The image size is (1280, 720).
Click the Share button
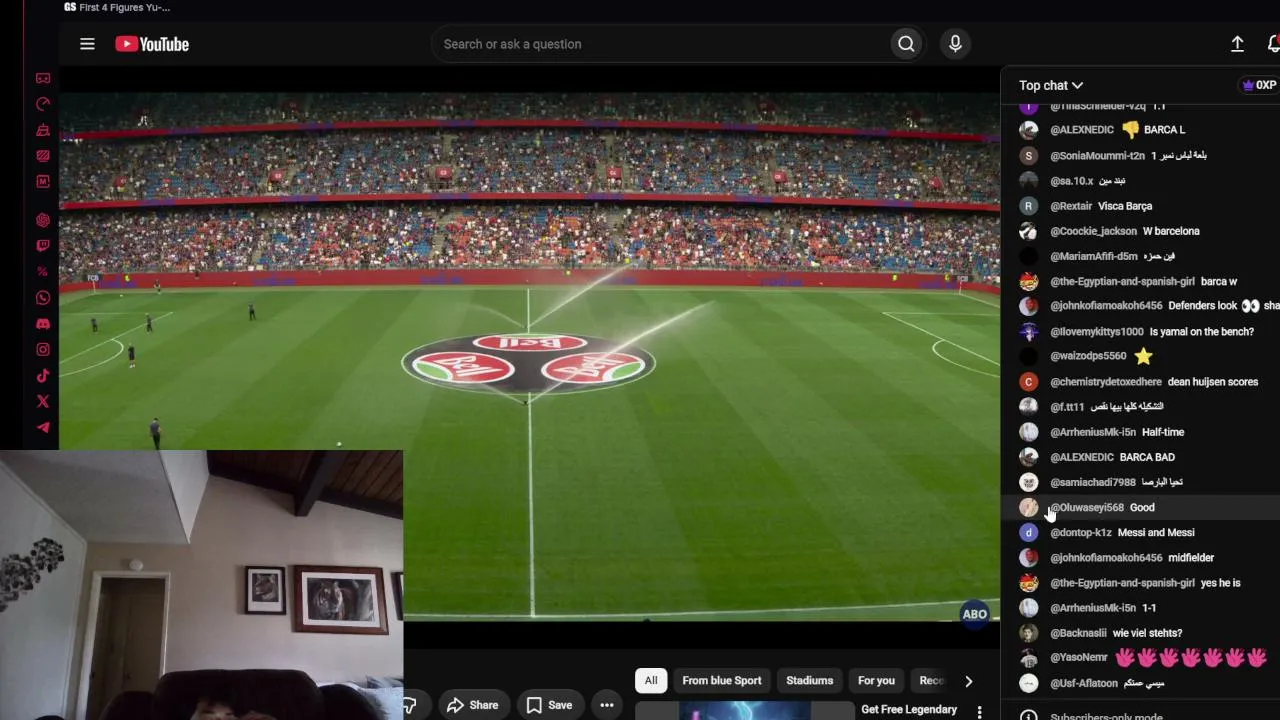tap(472, 705)
